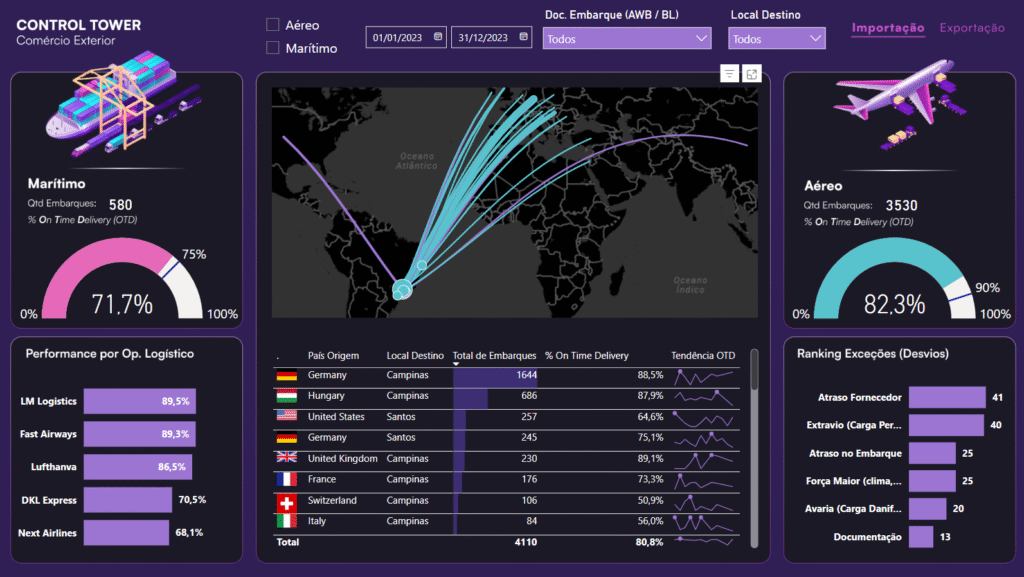The image size is (1024, 577).
Task: Select the LM Logistics bar in performance chart
Action: 139,401
